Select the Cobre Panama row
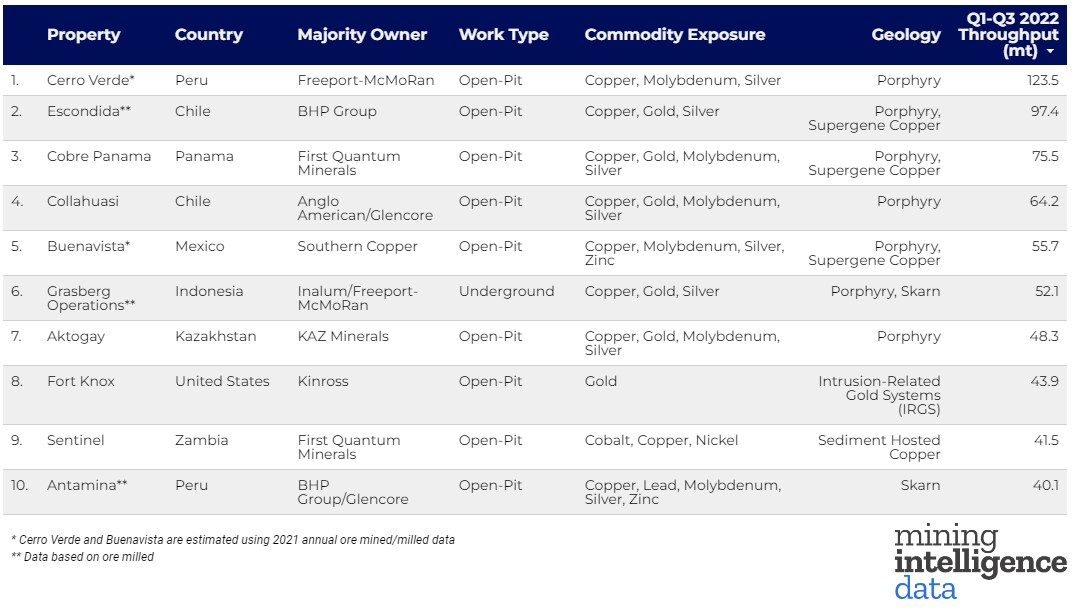This screenshot has width=1075, height=613. point(99,157)
